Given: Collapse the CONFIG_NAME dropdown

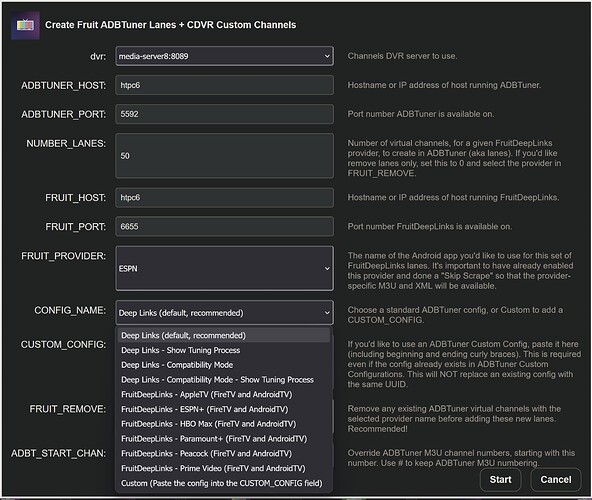Looking at the screenshot, I should [224, 313].
